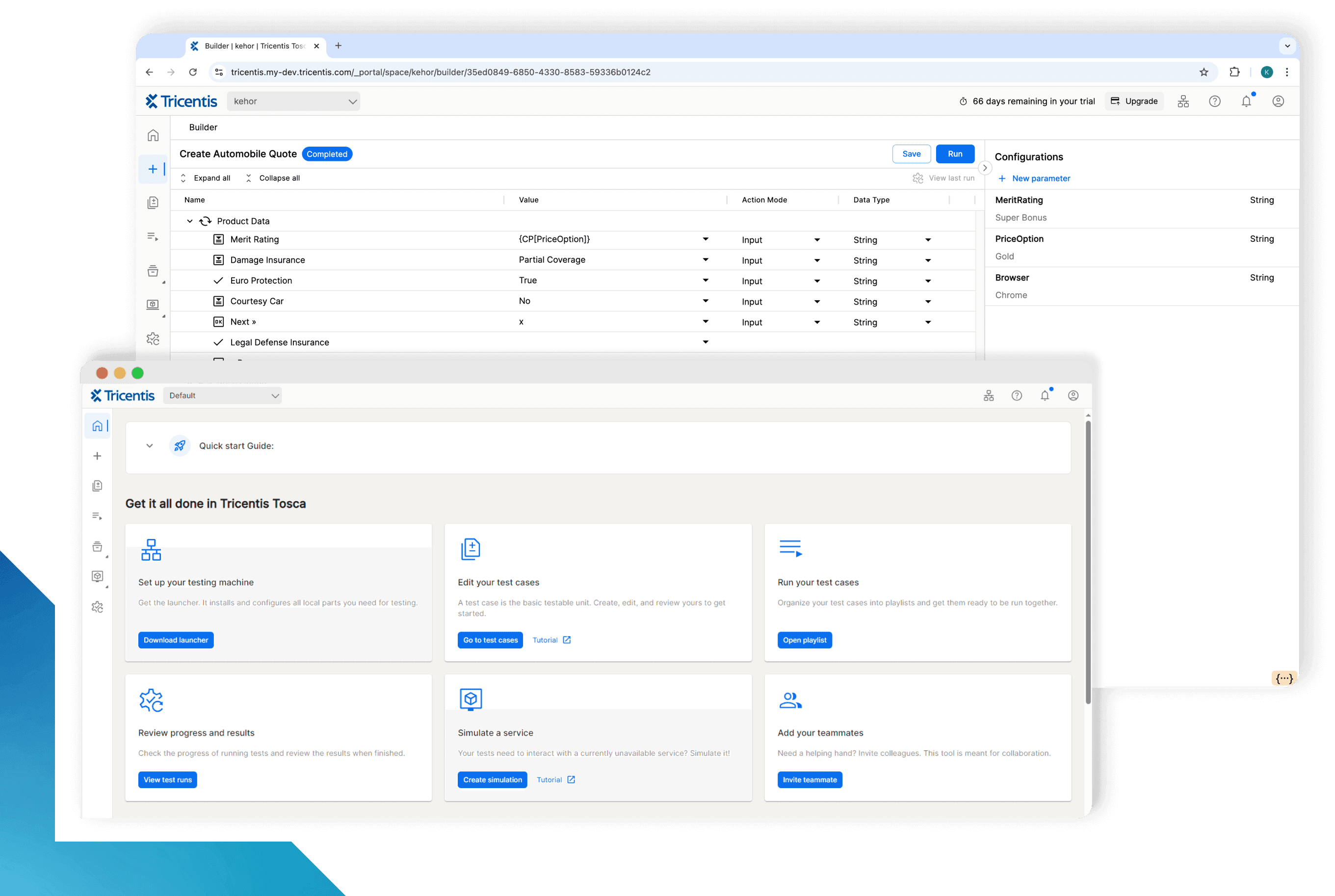Click the Chrome address bar URL
The width and height of the screenshot is (1335, 896).
point(440,72)
